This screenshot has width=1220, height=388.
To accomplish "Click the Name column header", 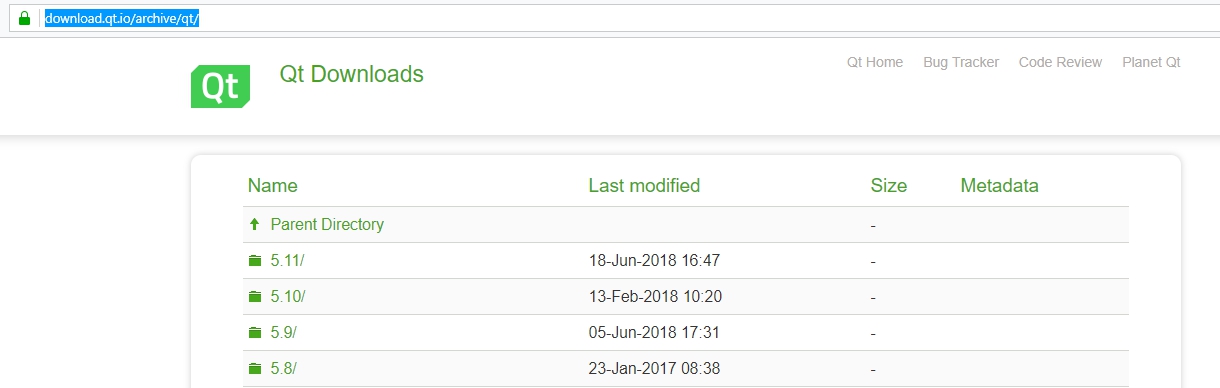I will (273, 186).
